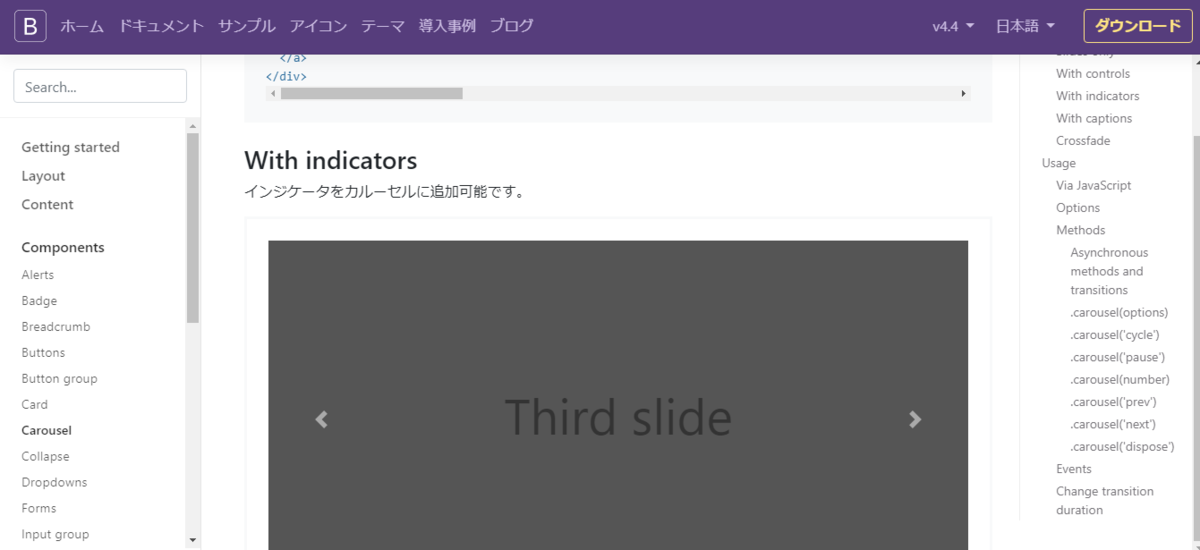Jump to Usage section
The image size is (1200, 550).
pyautogui.click(x=1058, y=163)
